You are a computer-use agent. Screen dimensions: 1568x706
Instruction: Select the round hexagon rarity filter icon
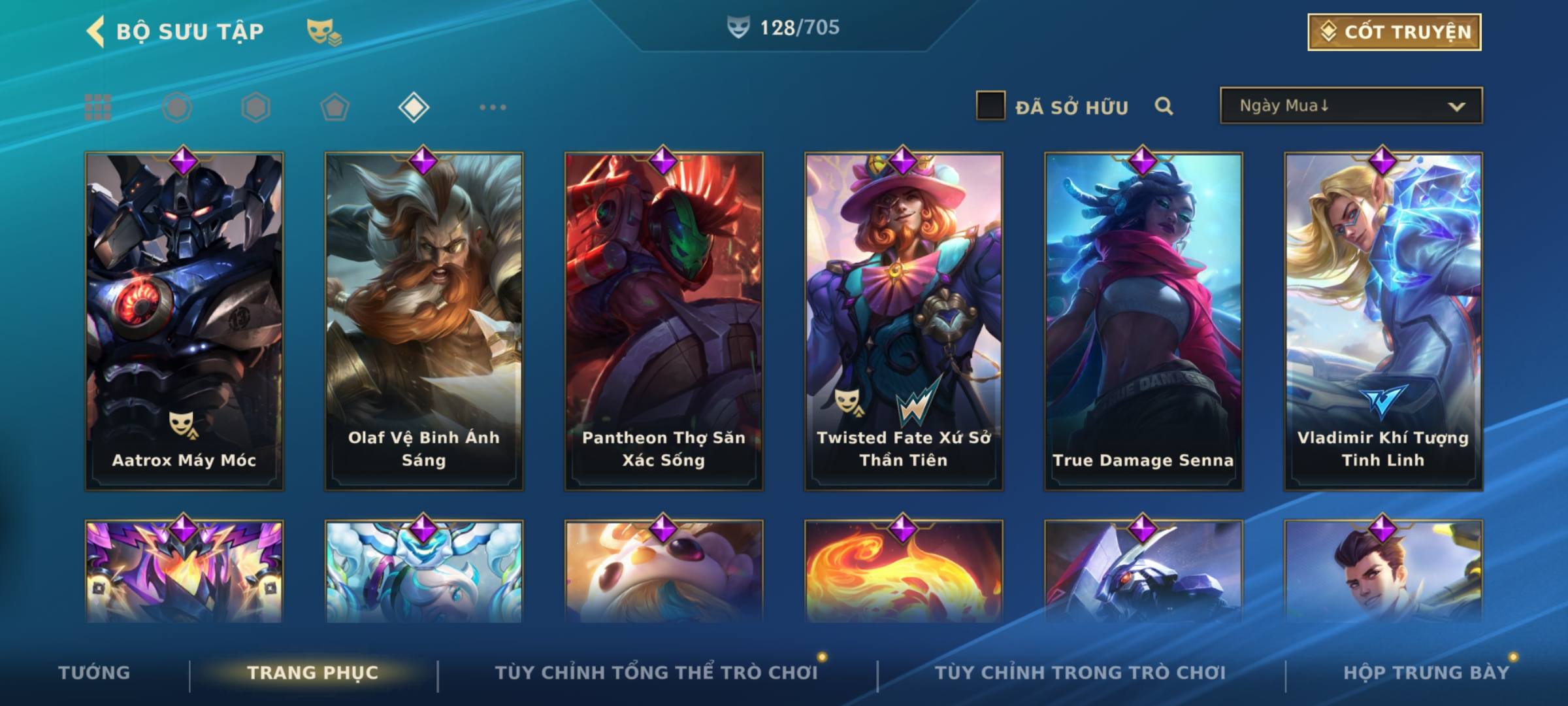coord(177,107)
